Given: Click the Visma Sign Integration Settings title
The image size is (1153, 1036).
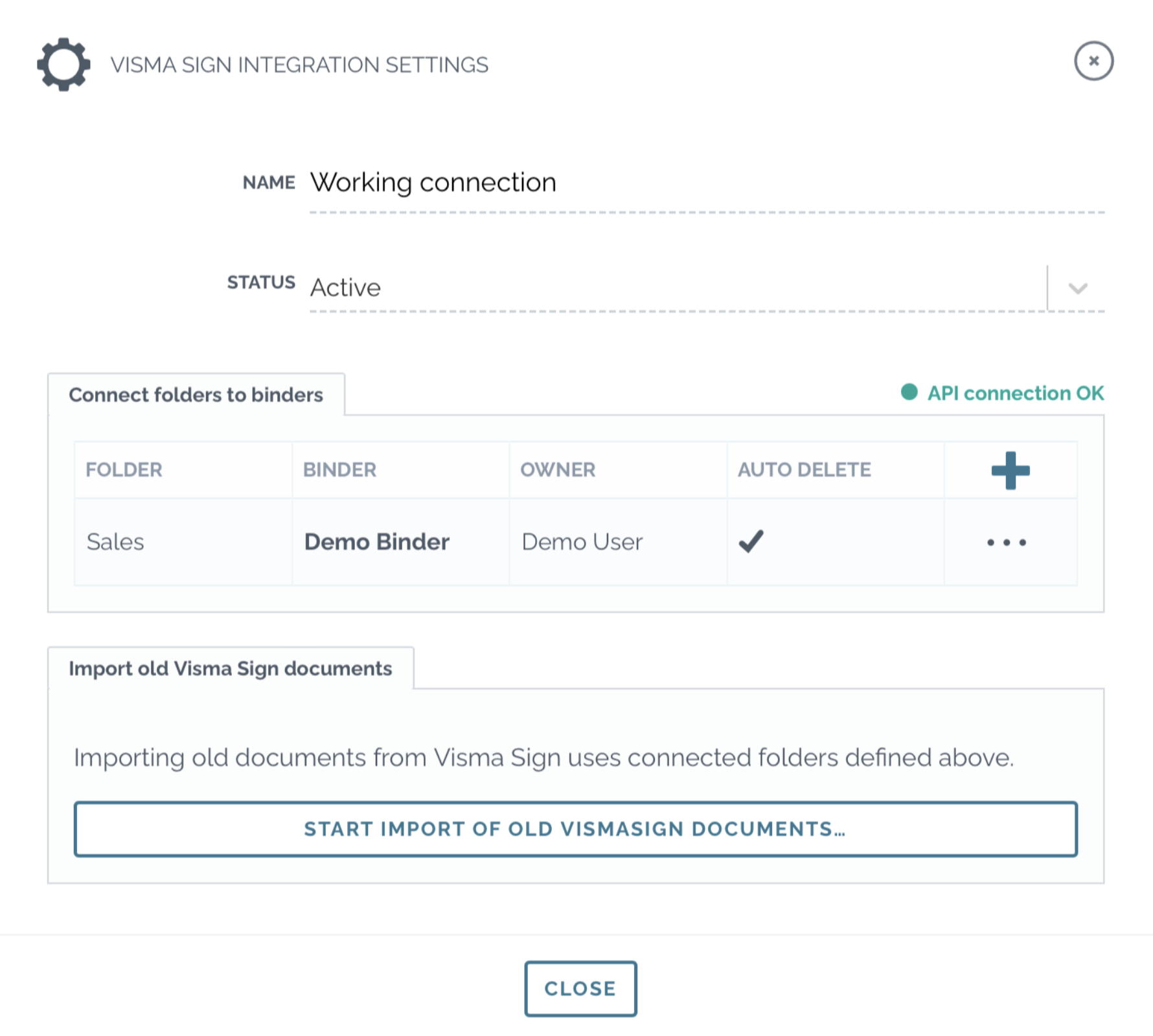Looking at the screenshot, I should 299,65.
